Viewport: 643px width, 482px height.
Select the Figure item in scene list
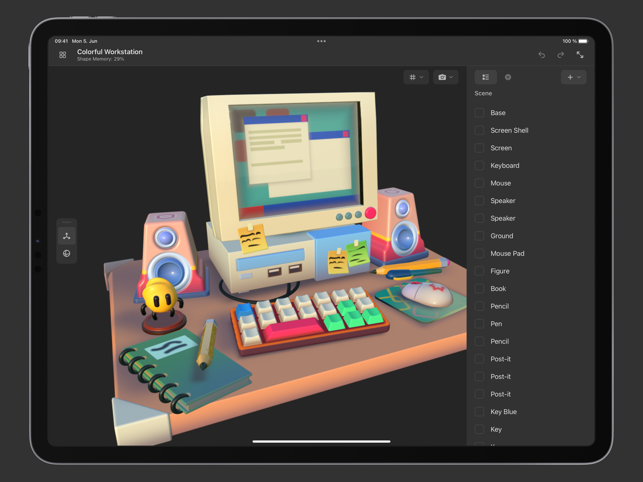pyautogui.click(x=500, y=271)
